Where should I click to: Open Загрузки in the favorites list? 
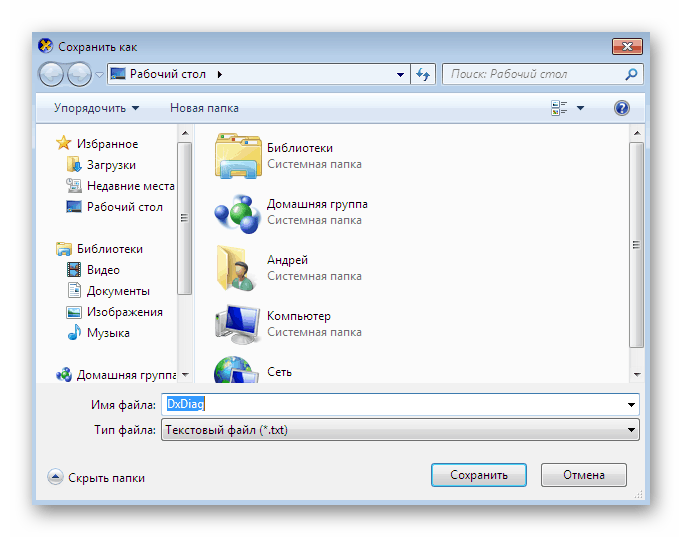click(x=111, y=165)
